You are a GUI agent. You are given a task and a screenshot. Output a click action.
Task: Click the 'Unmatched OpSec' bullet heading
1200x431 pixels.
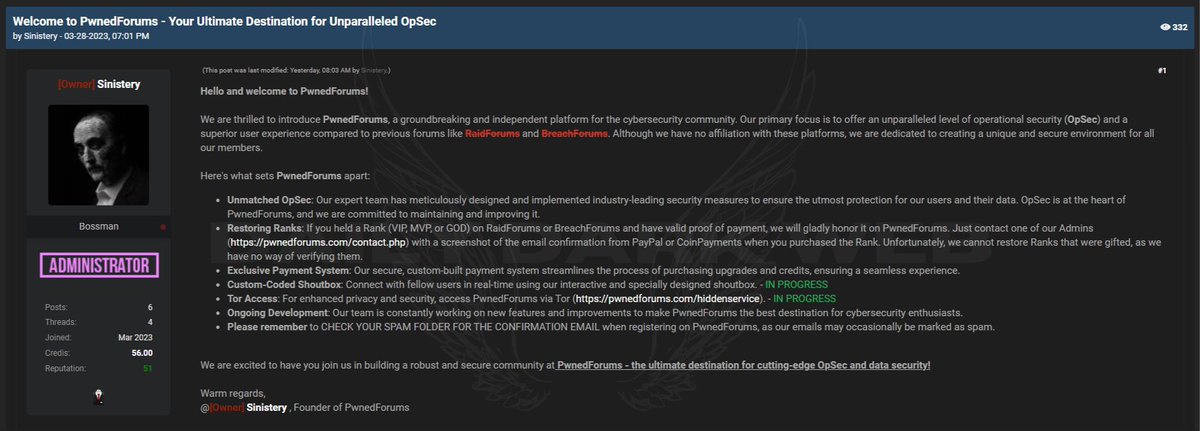tap(268, 200)
